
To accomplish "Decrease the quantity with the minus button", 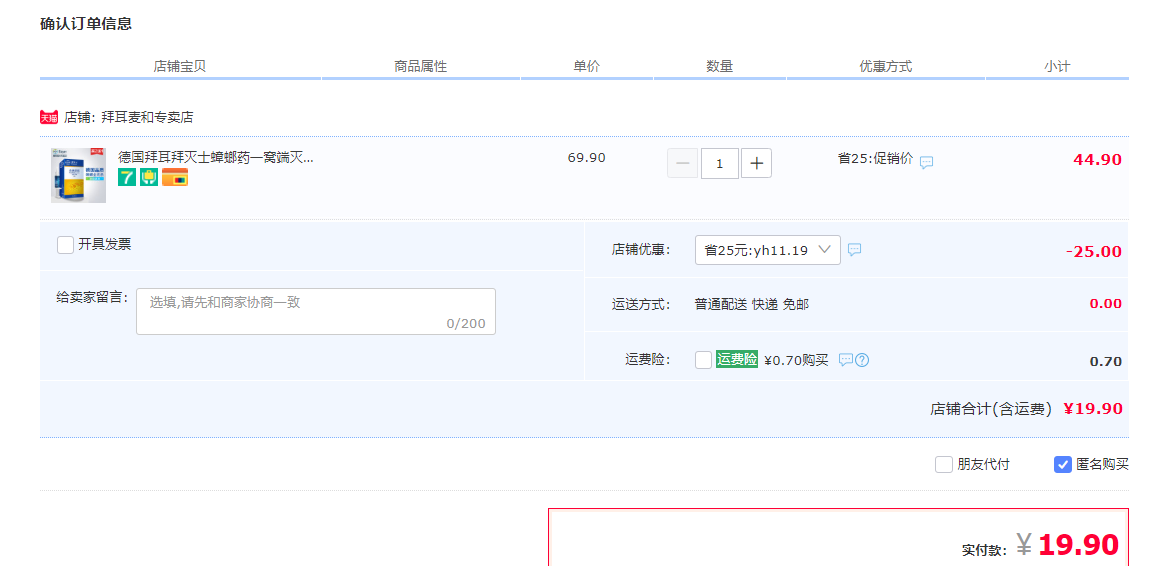I will click(x=682, y=164).
